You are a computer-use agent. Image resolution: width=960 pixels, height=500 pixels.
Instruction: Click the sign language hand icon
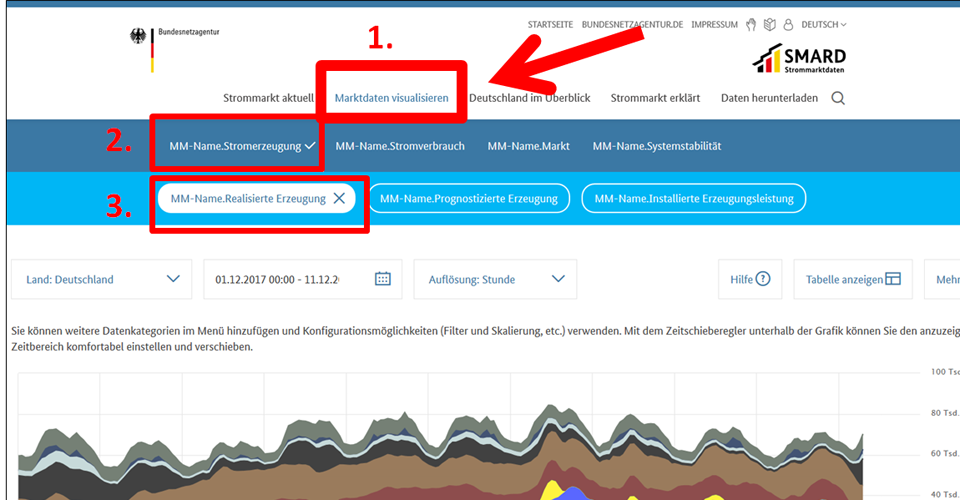[x=751, y=24]
